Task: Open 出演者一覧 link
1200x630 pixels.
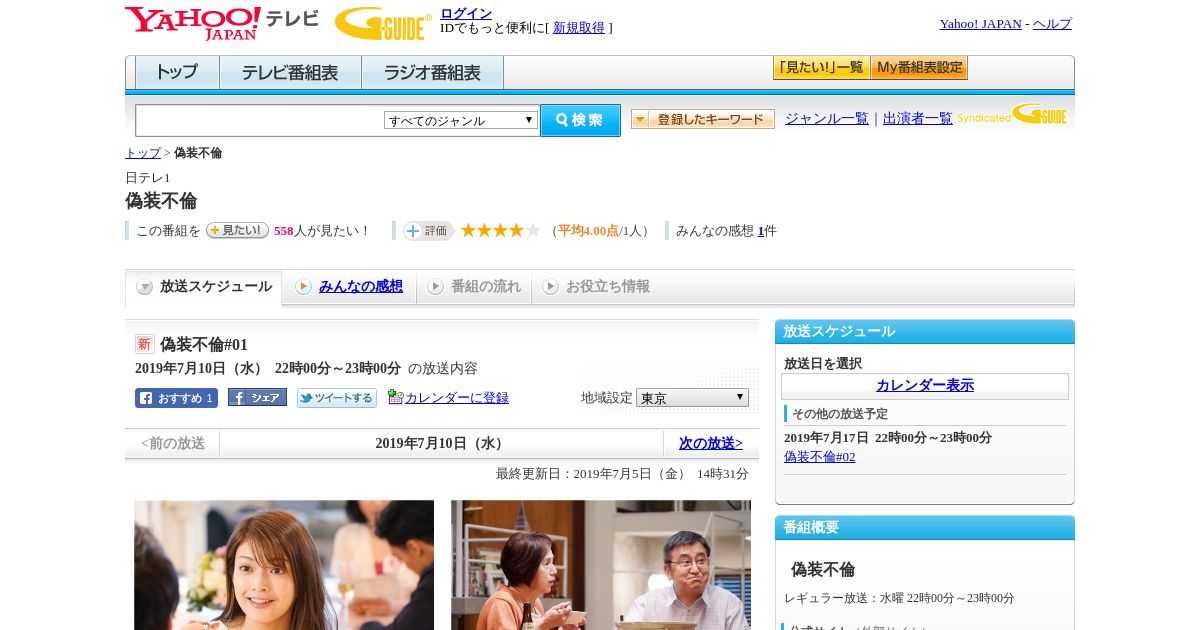Action: [917, 119]
